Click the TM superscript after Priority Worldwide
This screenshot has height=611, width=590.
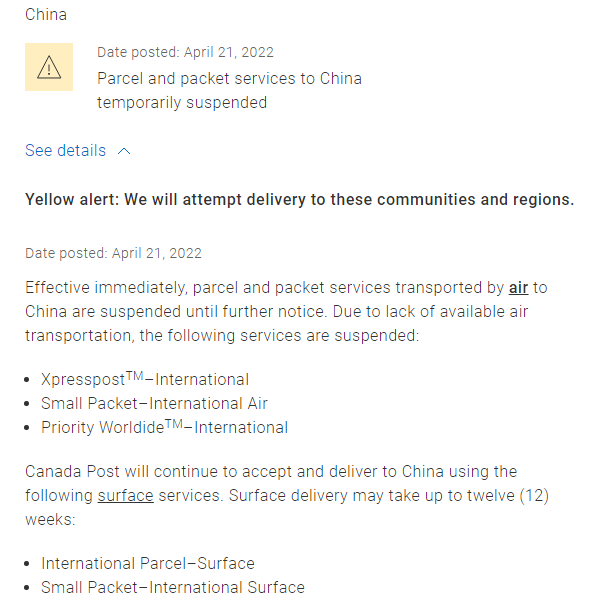(174, 424)
